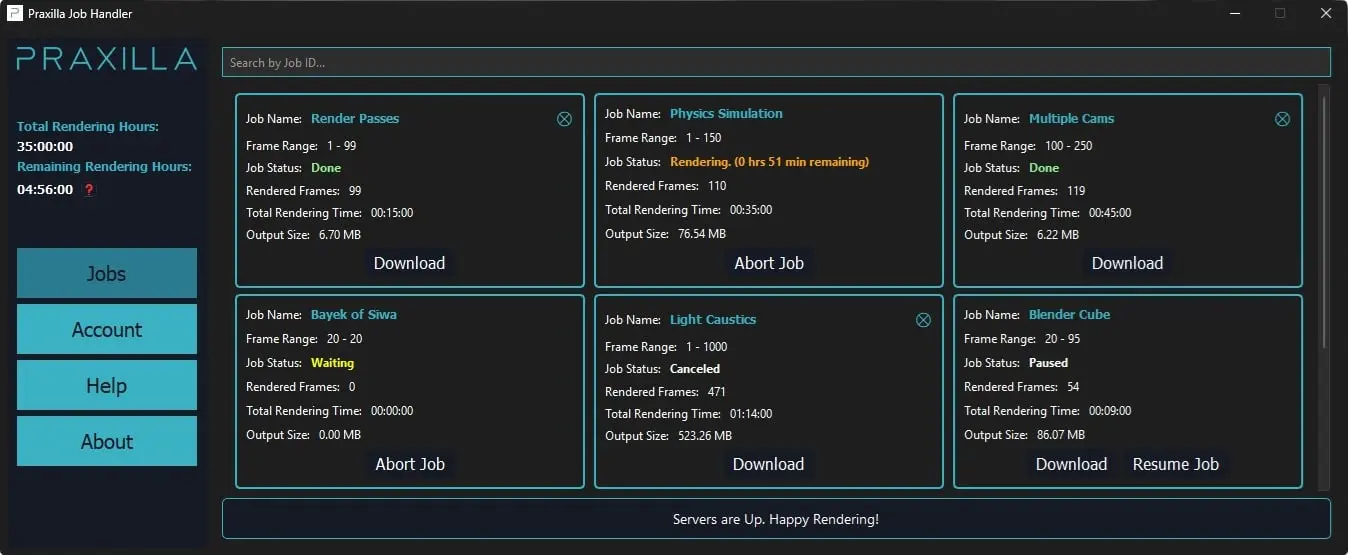Maximize the Praxilla Job Handler window
Screen dimensions: 1348x555
tap(1280, 13)
